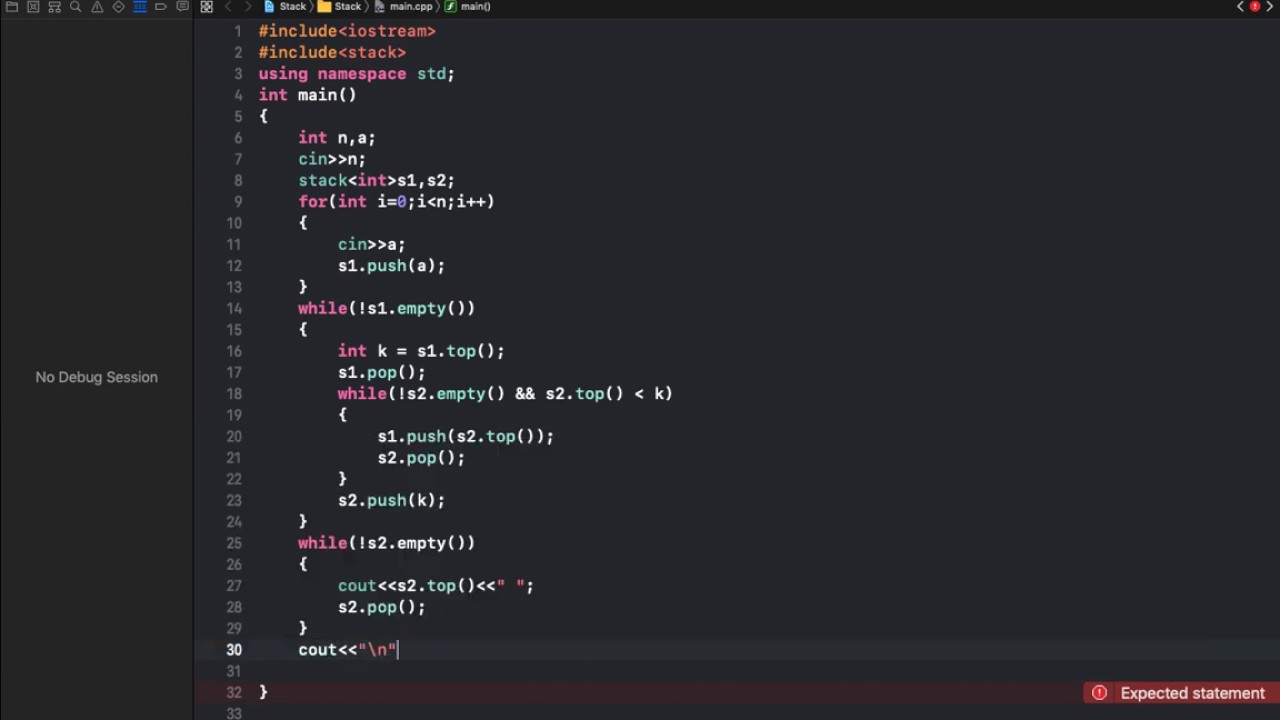Click on stack<int>s1,s2; declaration
The height and width of the screenshot is (720, 1280).
[376, 181]
